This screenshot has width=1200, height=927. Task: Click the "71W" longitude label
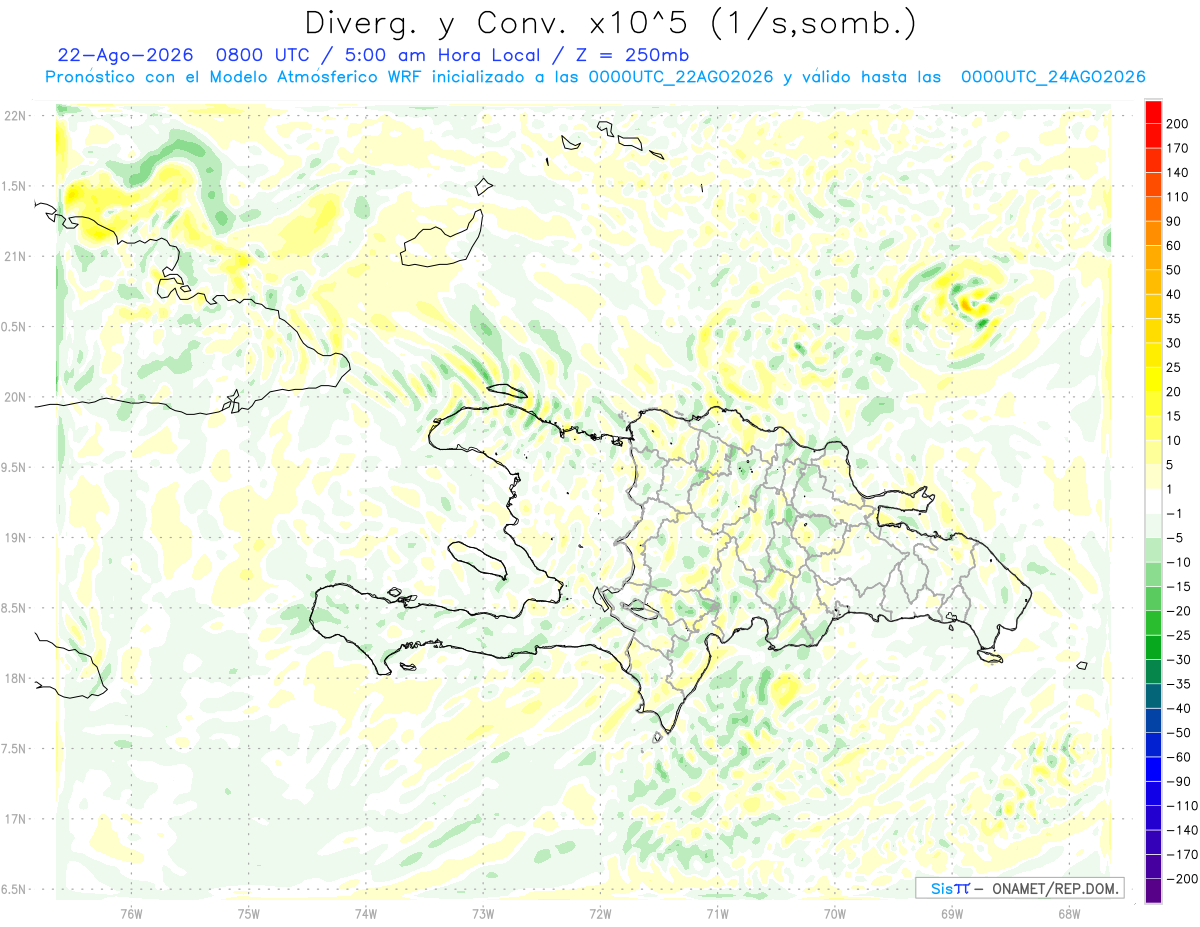point(717,913)
